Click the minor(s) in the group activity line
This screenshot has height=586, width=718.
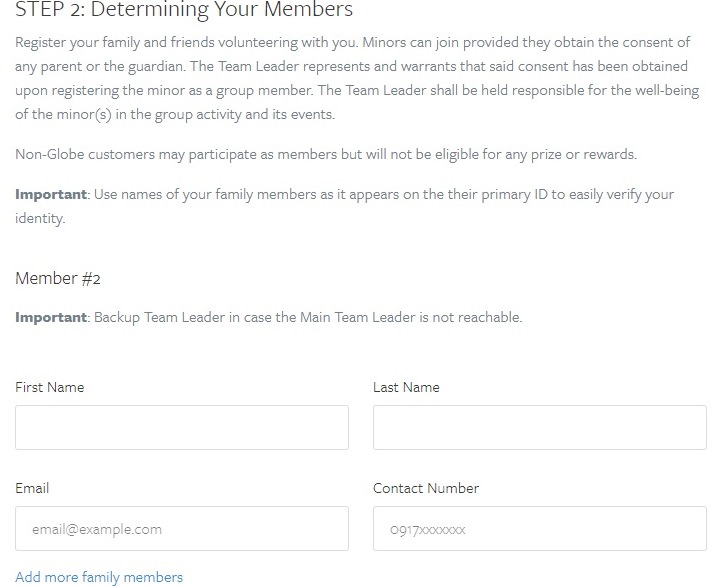click(175, 114)
